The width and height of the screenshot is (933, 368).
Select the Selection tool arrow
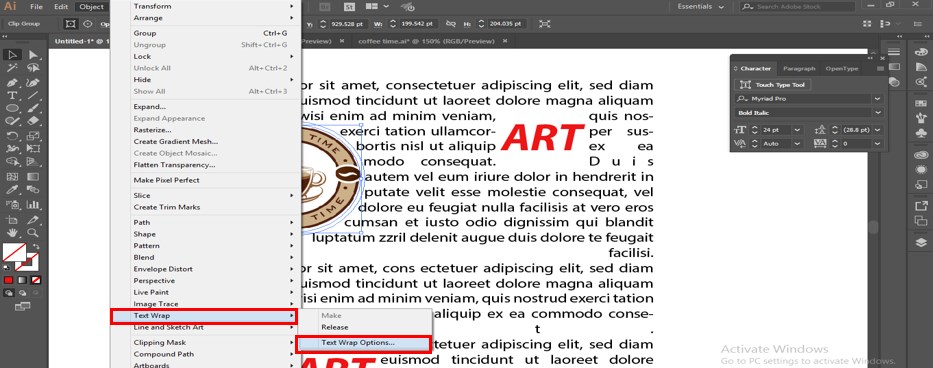[12, 55]
